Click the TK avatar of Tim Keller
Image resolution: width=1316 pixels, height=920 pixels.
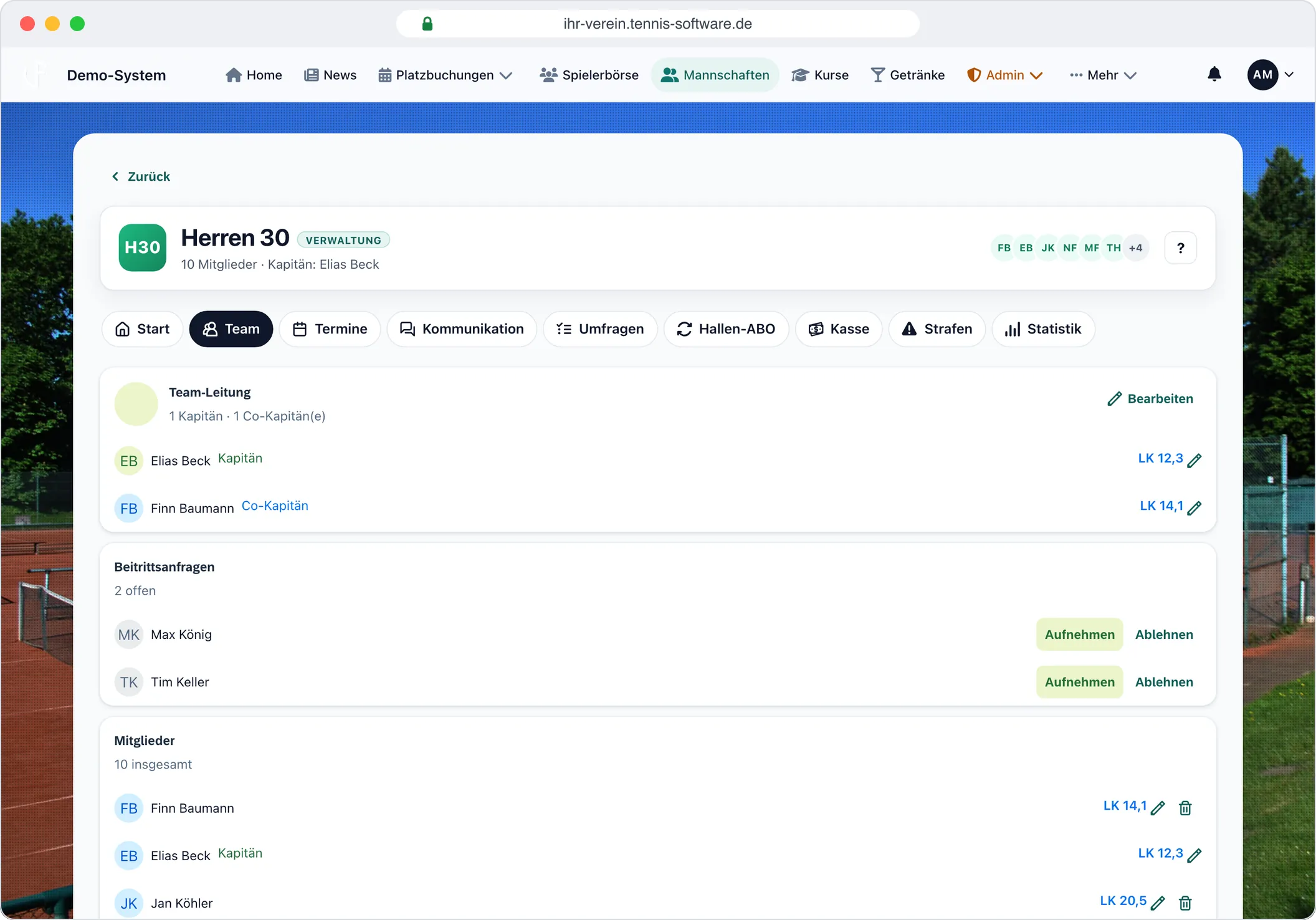pyautogui.click(x=129, y=682)
